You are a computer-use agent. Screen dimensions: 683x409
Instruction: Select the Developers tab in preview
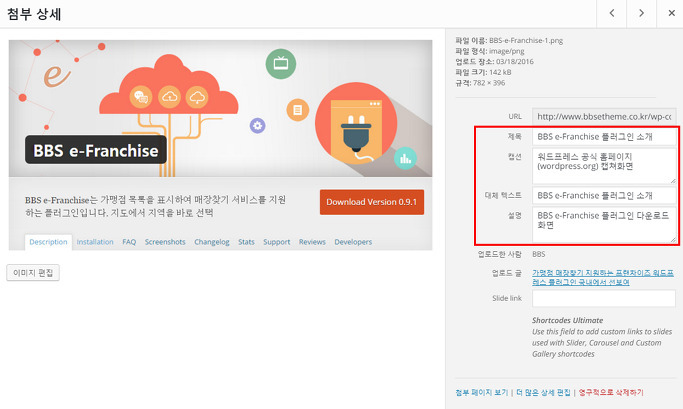pos(353,242)
